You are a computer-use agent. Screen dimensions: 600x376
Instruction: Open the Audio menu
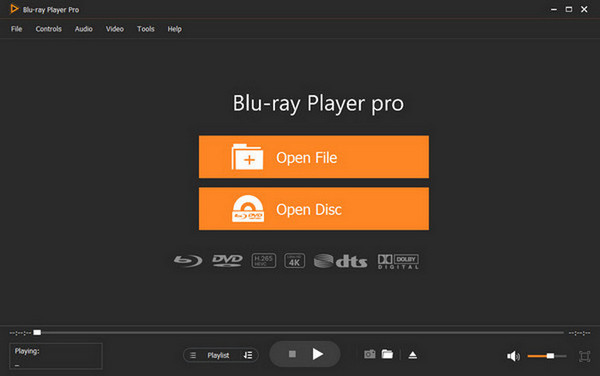(x=83, y=29)
